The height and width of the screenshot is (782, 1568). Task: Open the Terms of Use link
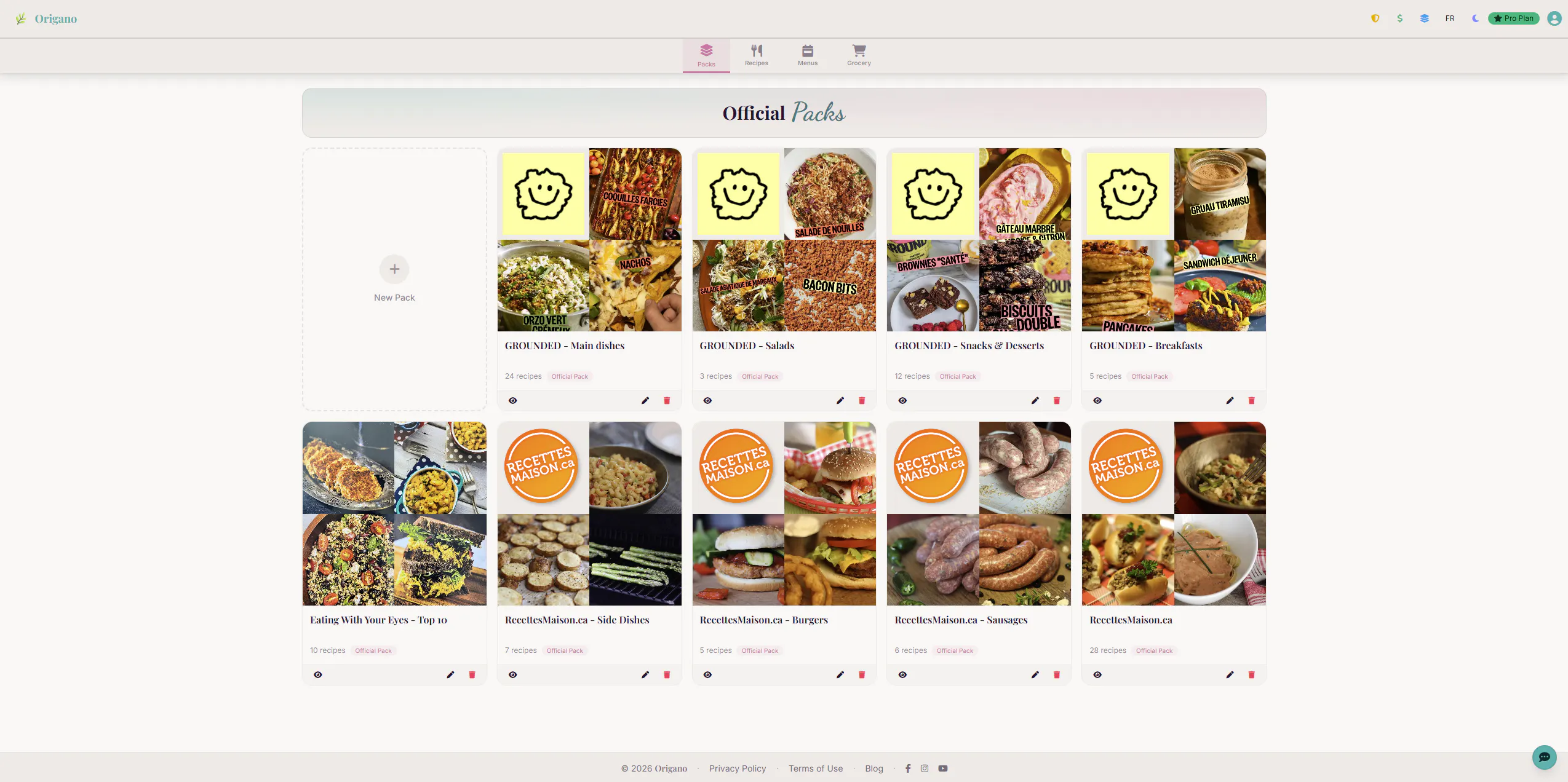pos(816,768)
